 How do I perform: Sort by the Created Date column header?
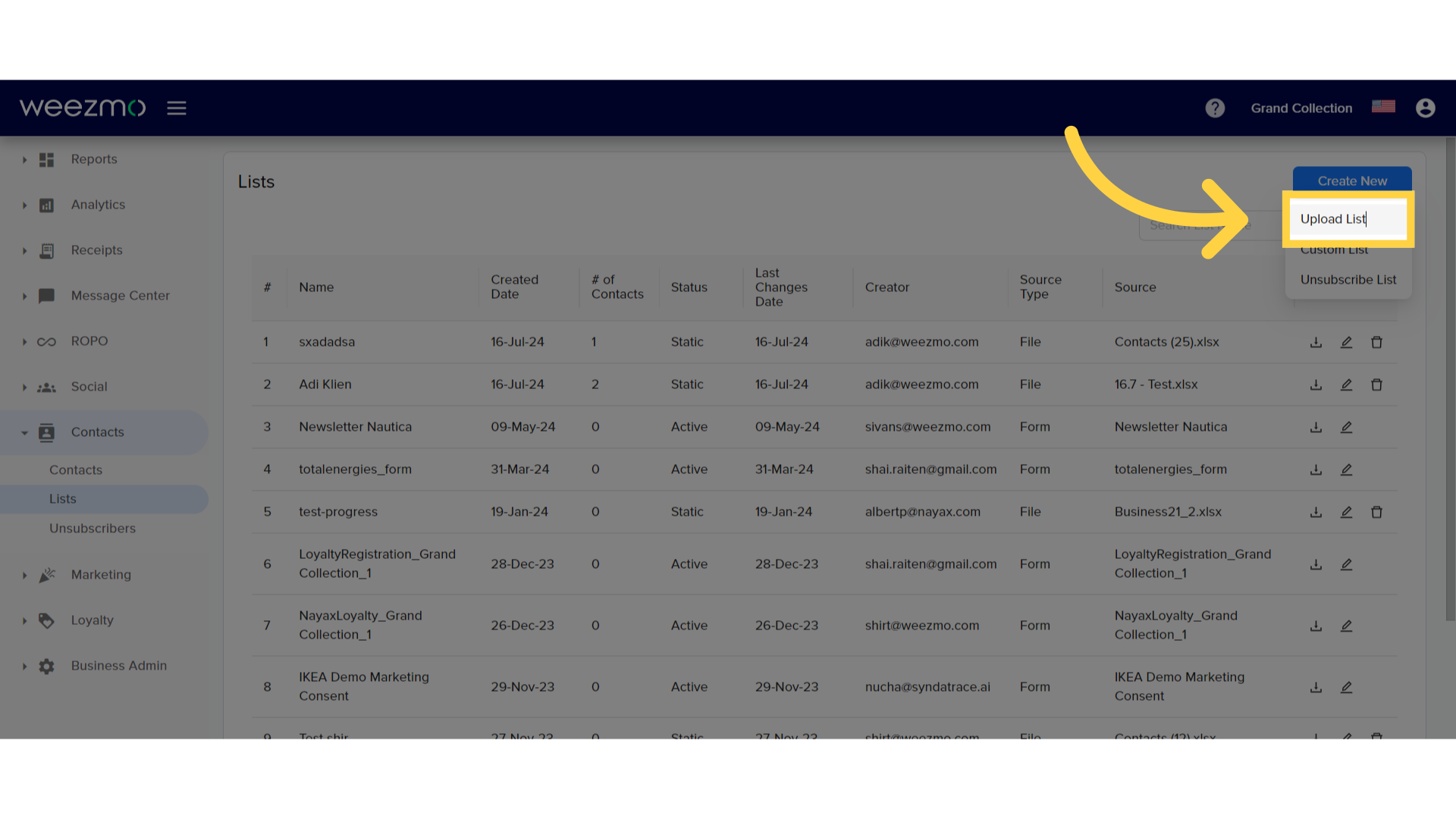[x=514, y=287]
